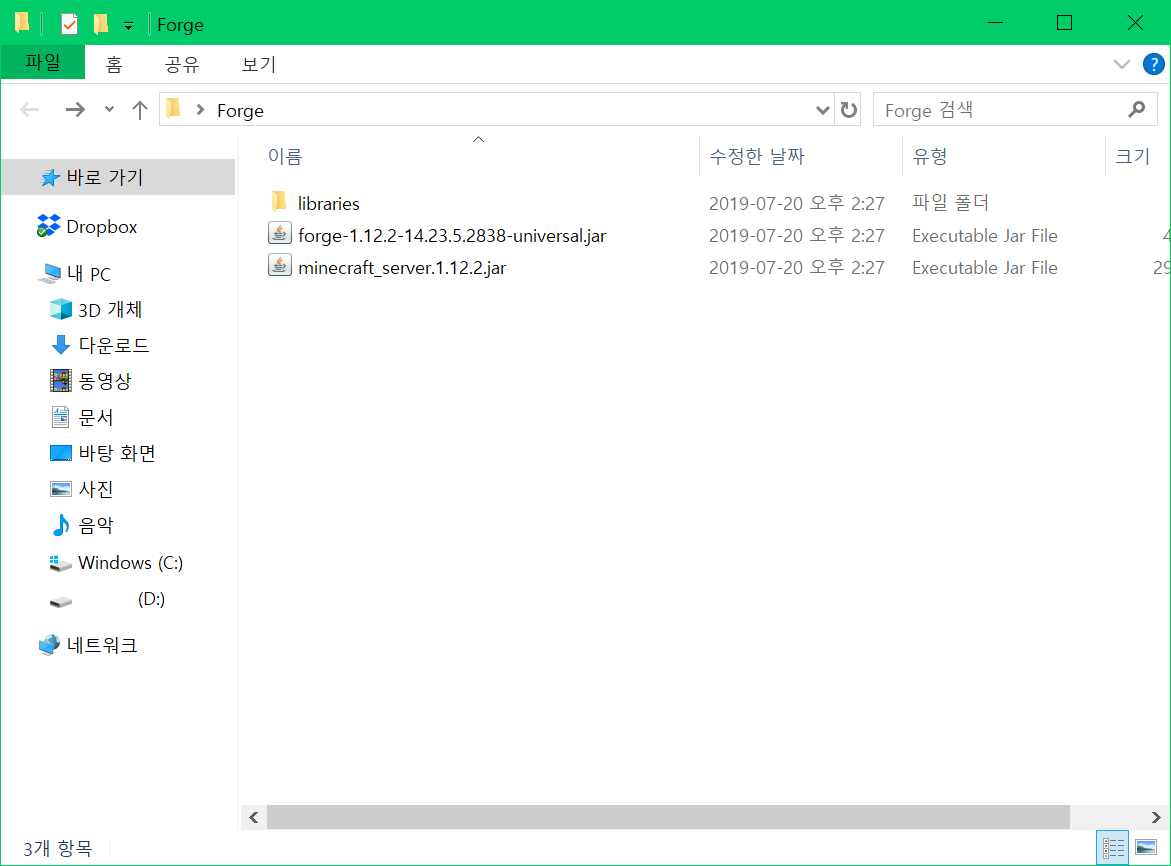Click the Forward navigation arrow
Viewport: 1171px width, 866px height.
click(75, 110)
